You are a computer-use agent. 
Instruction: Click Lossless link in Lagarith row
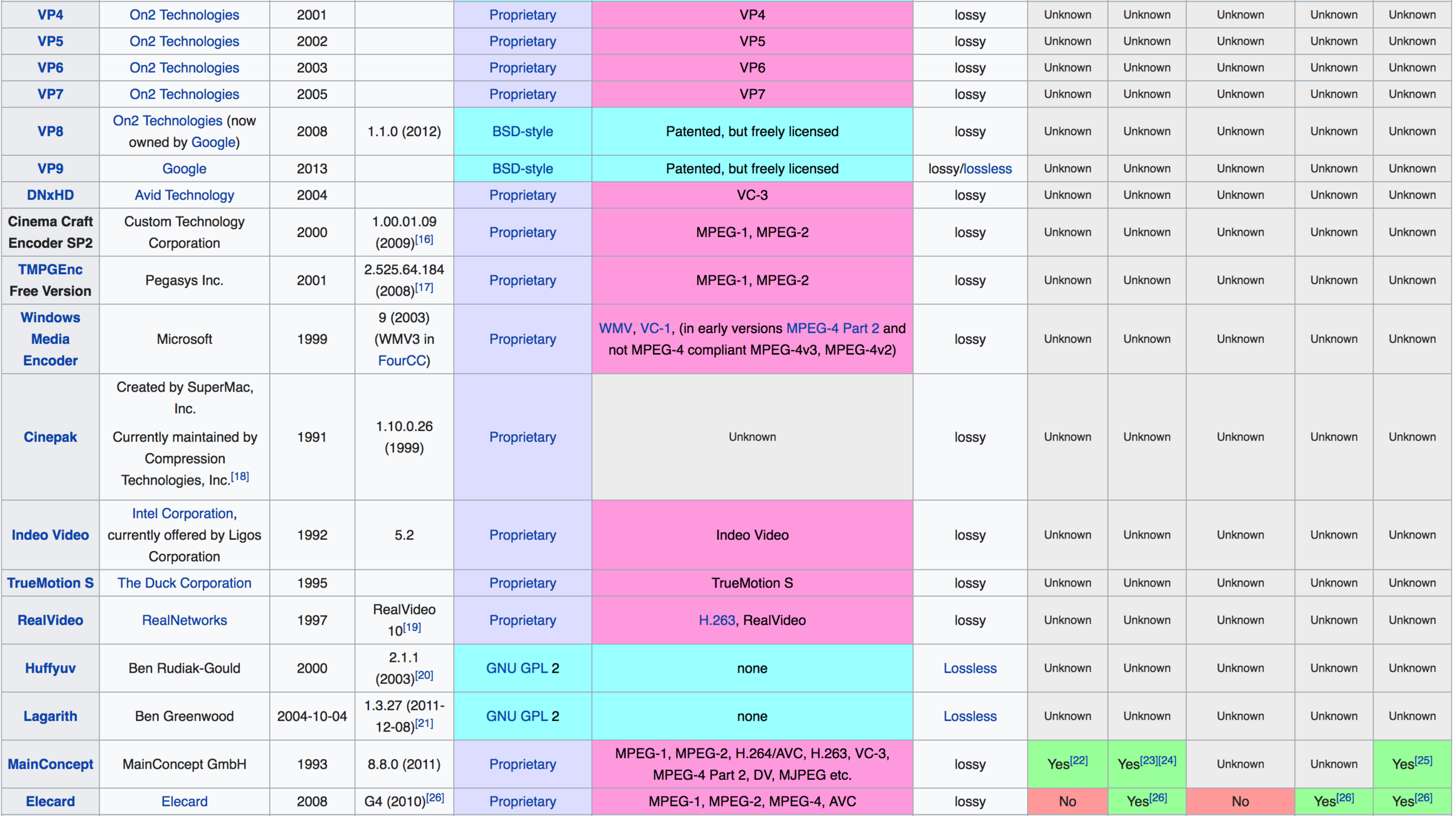coord(970,716)
